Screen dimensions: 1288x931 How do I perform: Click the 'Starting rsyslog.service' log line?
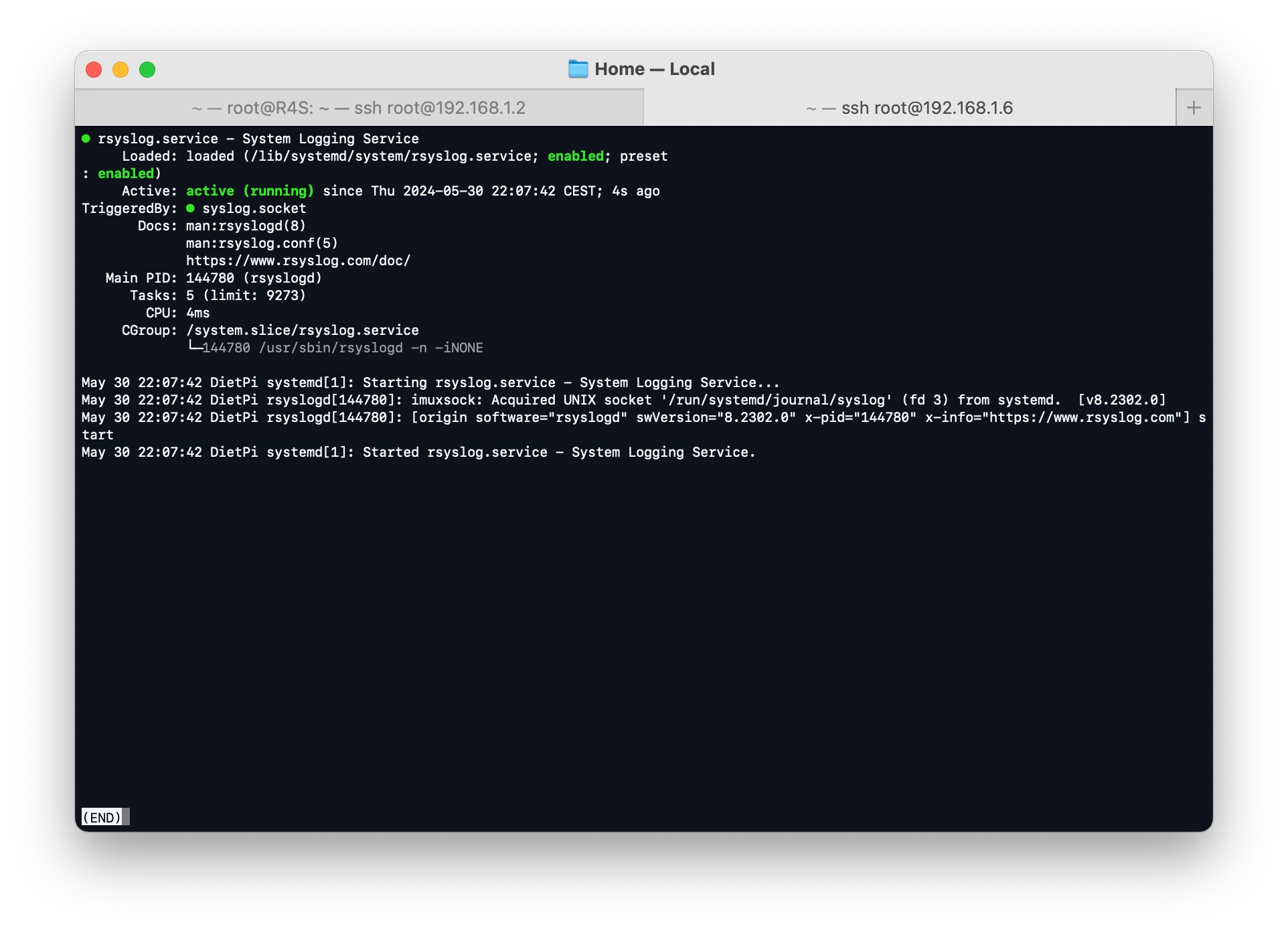coord(430,382)
